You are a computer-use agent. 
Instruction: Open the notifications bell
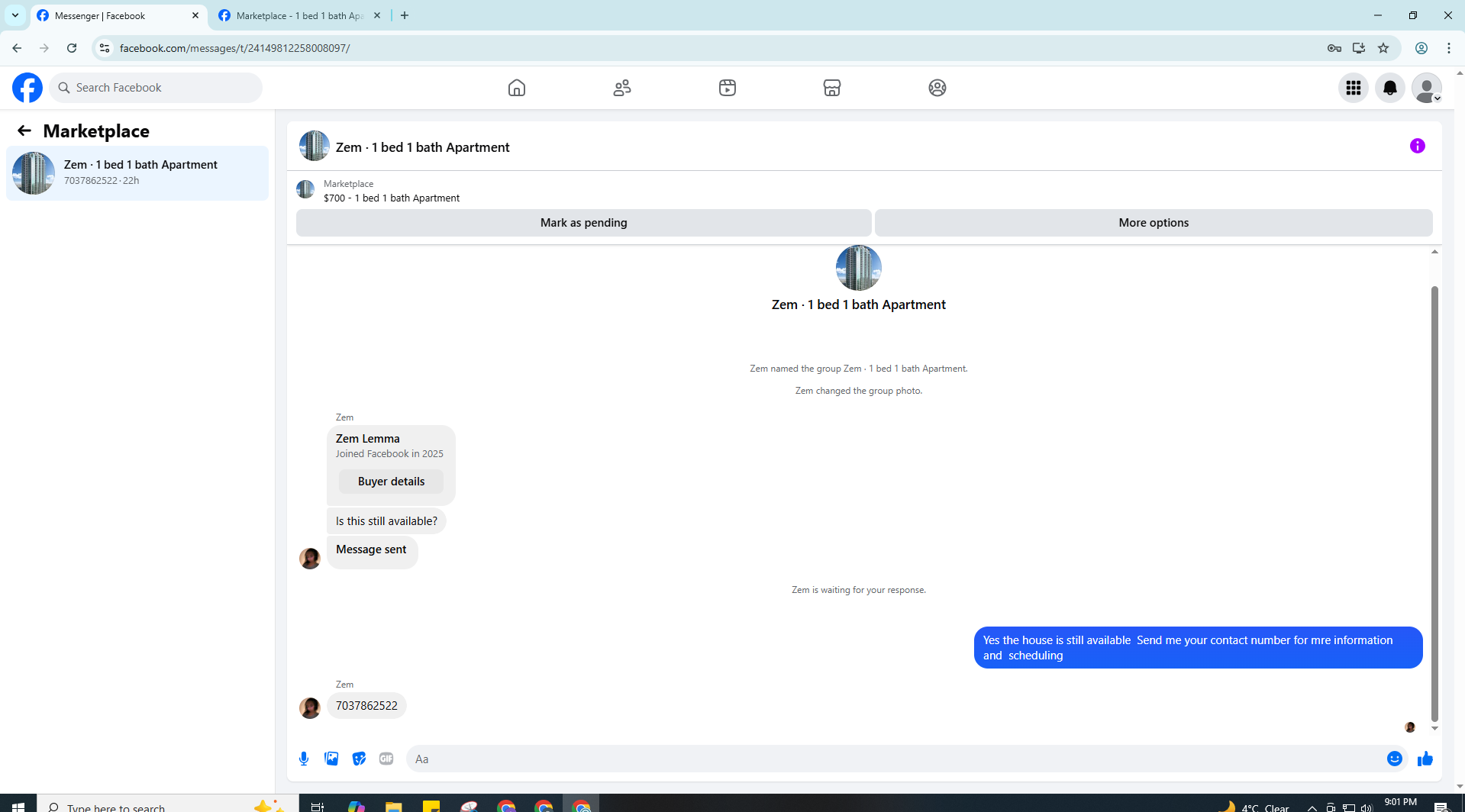click(1390, 88)
